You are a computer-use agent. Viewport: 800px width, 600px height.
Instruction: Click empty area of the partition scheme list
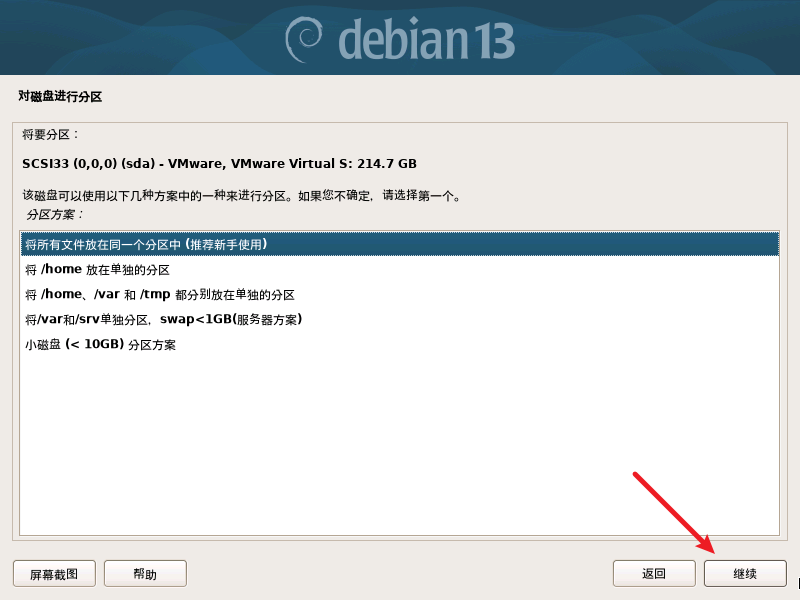coord(399,444)
